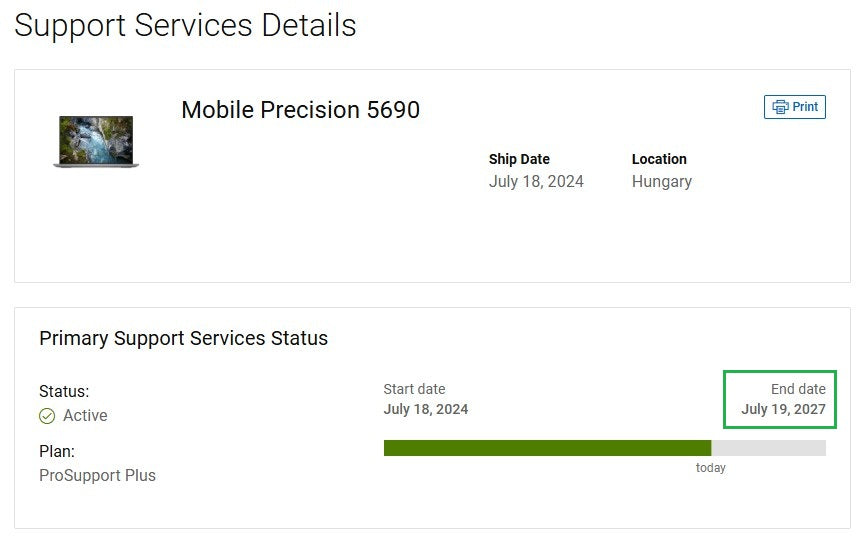The image size is (866, 538).
Task: Click the Primary Support Services Status heading
Action: [x=183, y=338]
